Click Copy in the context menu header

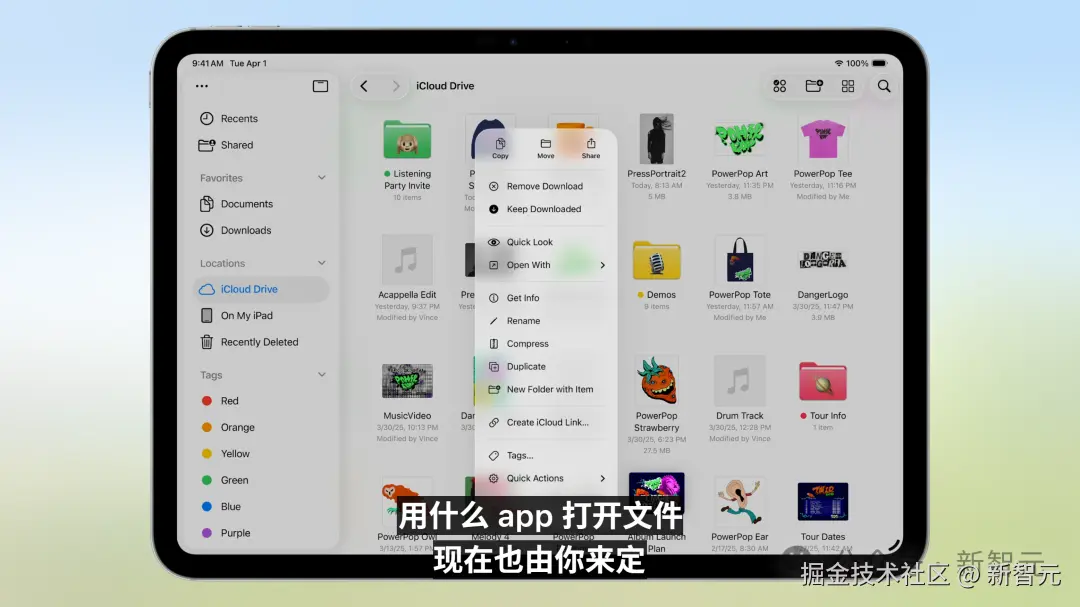pyautogui.click(x=500, y=148)
